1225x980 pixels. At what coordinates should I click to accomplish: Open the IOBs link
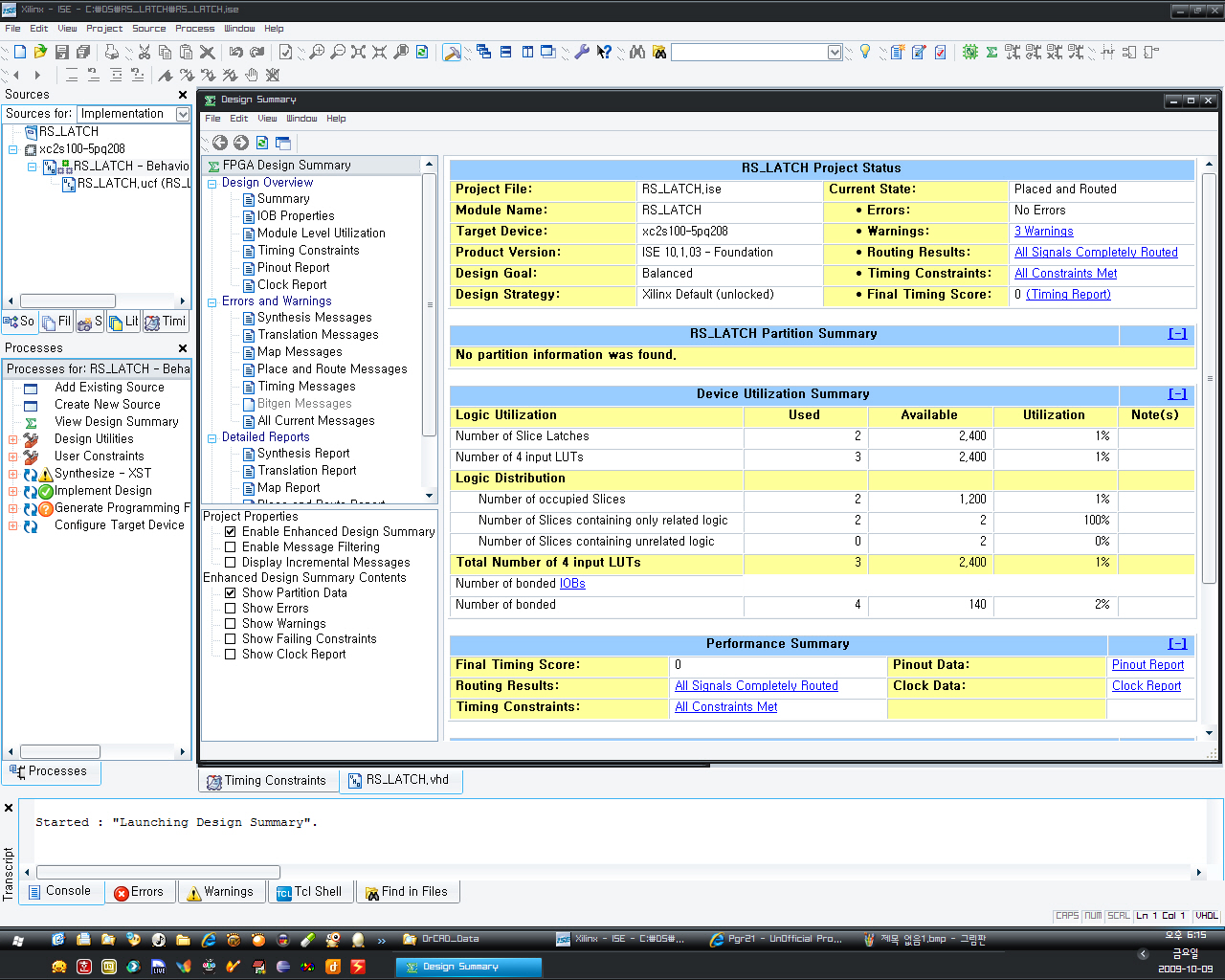(572, 584)
